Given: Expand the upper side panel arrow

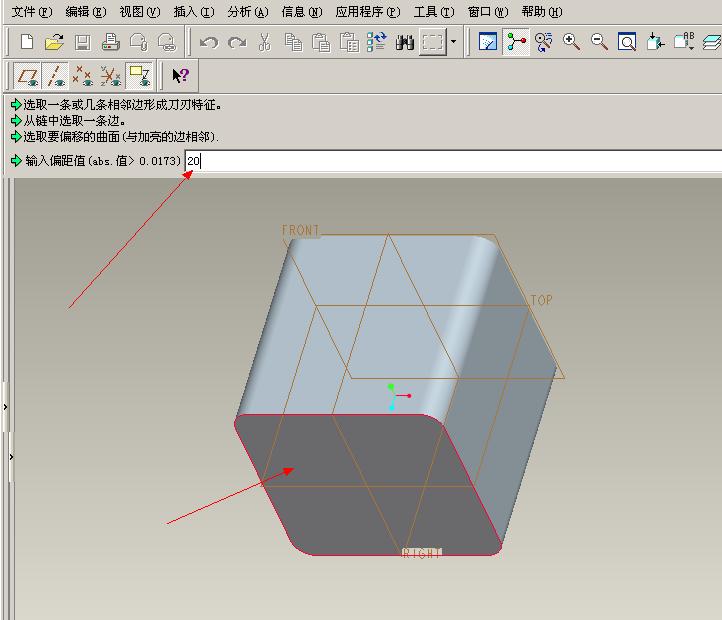Looking at the screenshot, I should (x=5, y=407).
